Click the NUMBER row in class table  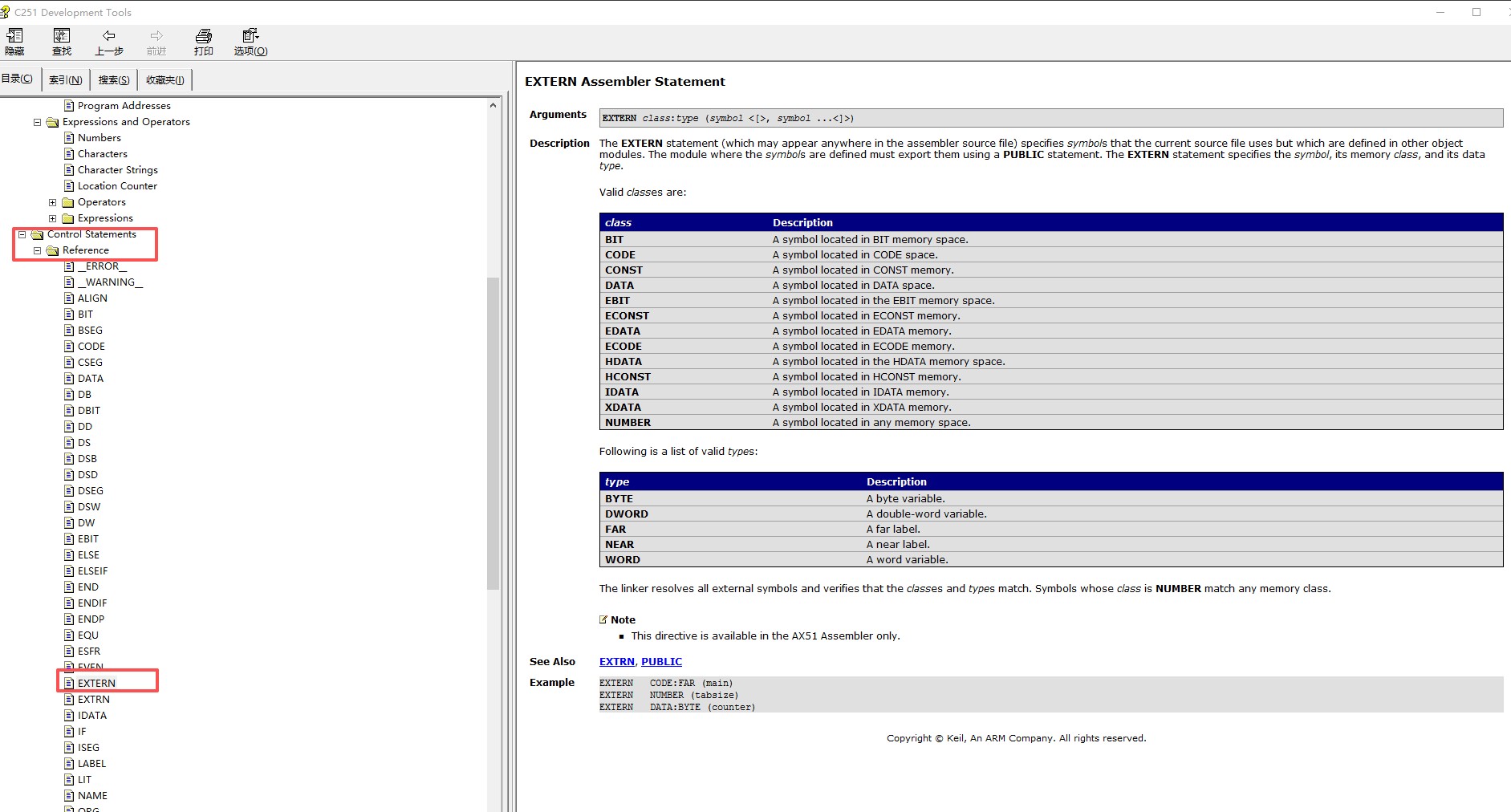(1051, 423)
